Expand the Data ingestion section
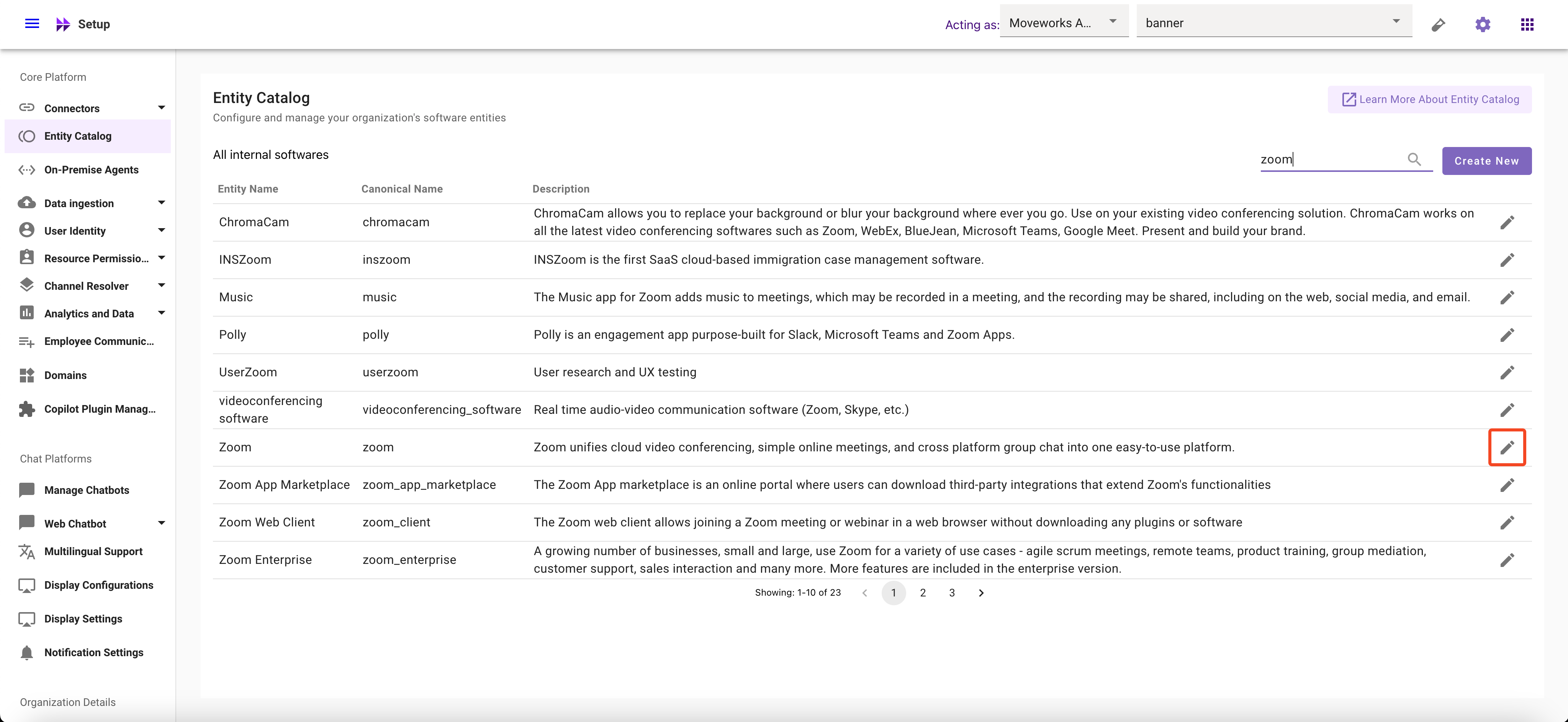This screenshot has height=722, width=1568. 161,203
